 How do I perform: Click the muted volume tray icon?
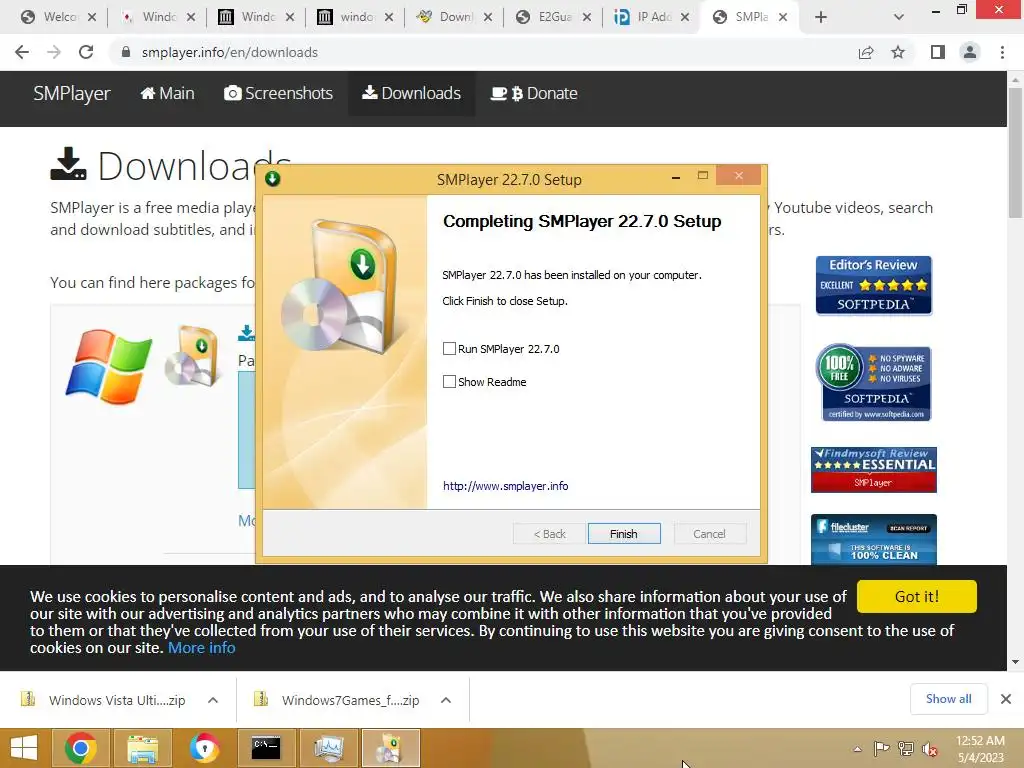click(930, 749)
